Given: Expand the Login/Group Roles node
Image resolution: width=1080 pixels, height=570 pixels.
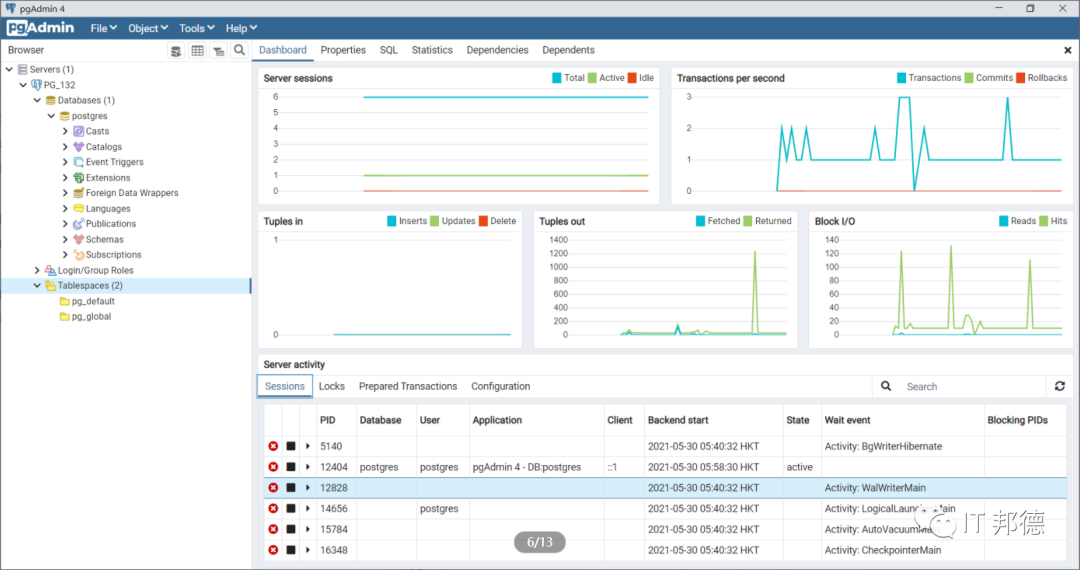Looking at the screenshot, I should (x=37, y=270).
